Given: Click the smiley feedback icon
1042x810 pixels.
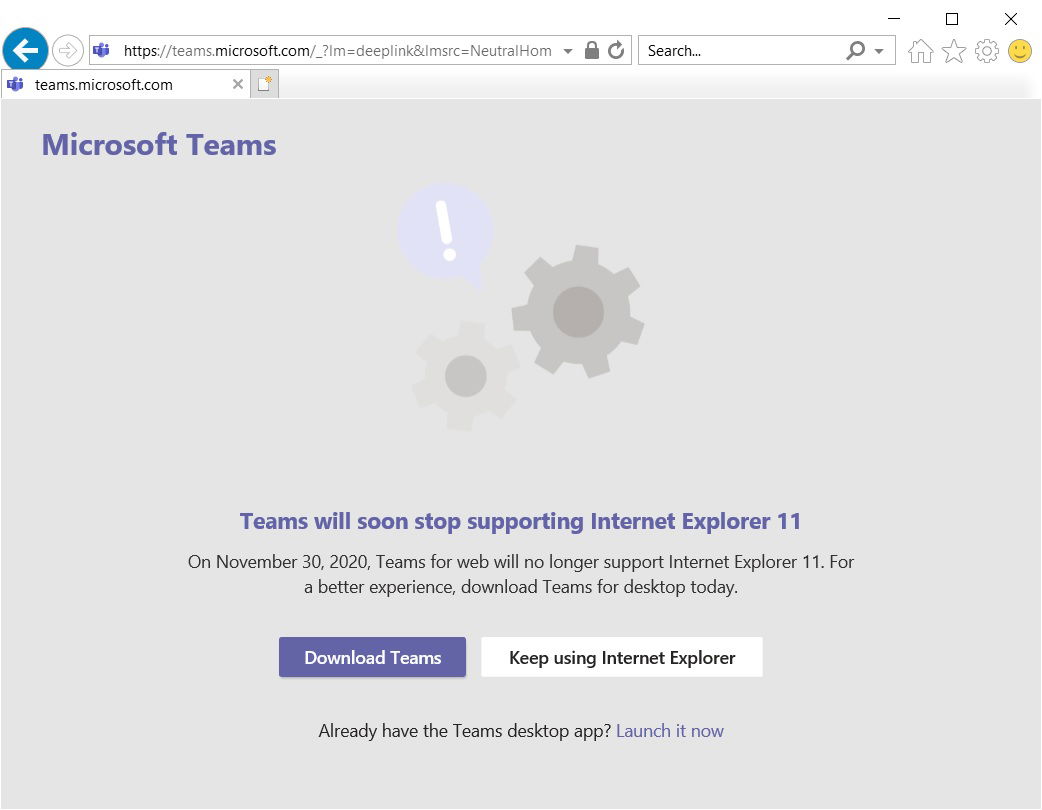Looking at the screenshot, I should [1019, 50].
